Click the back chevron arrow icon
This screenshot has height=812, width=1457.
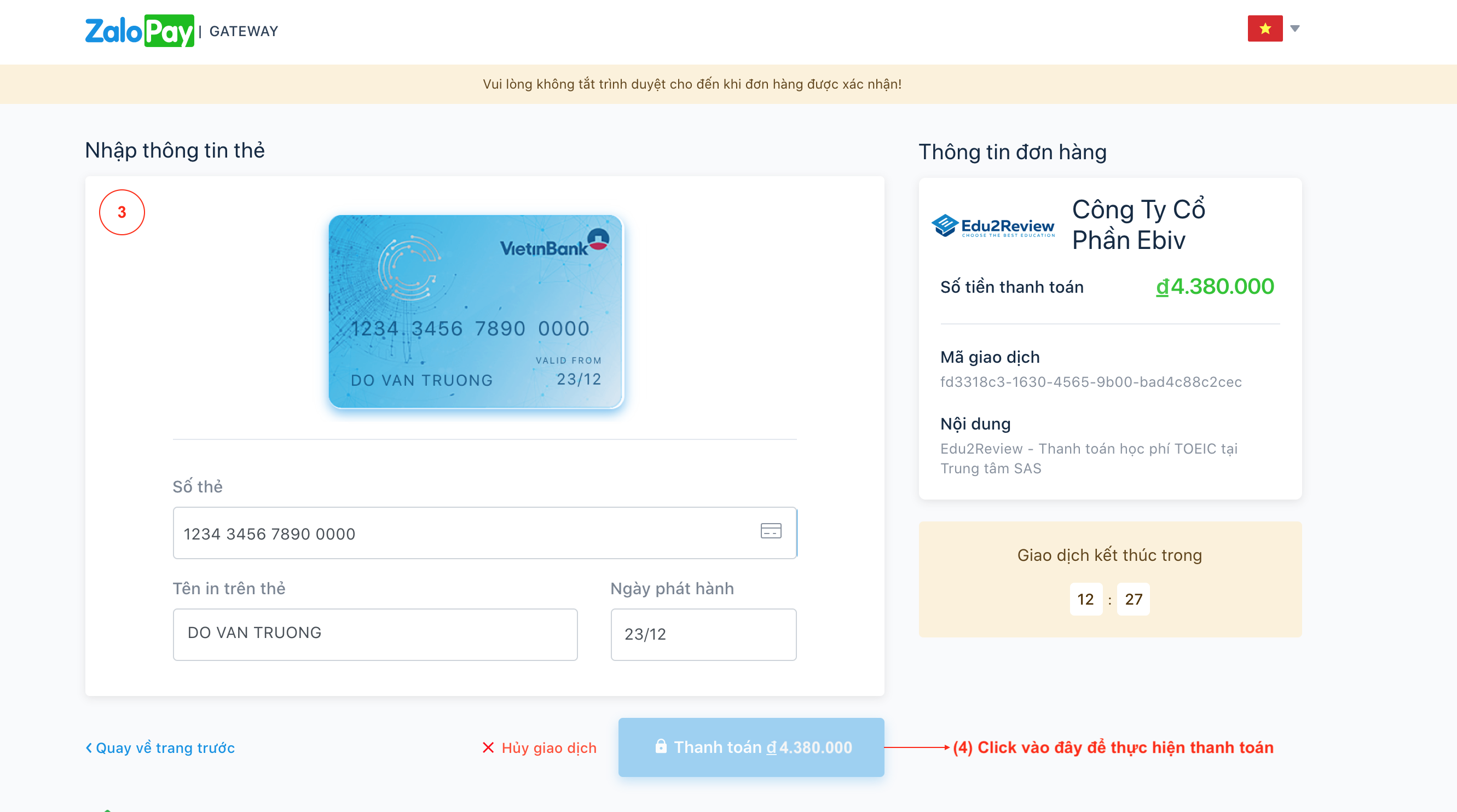click(x=89, y=747)
